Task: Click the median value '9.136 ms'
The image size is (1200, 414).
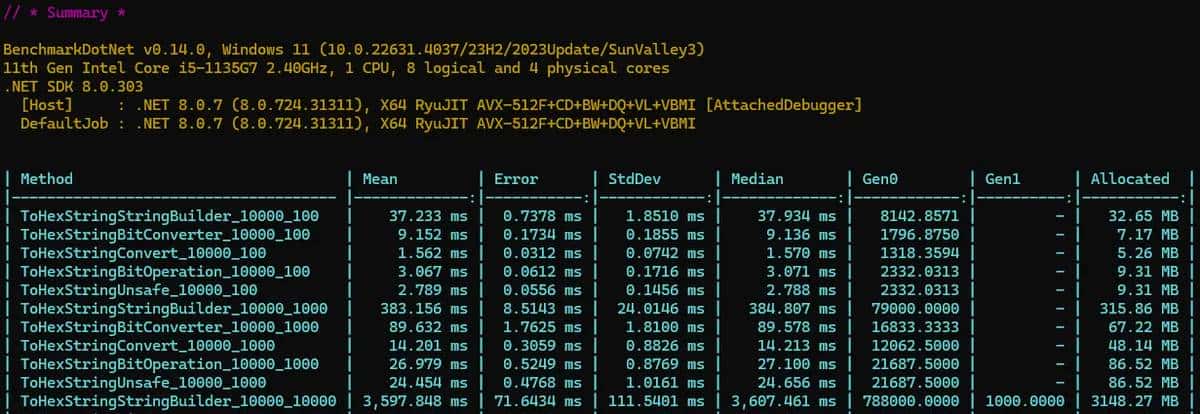Action: coord(800,234)
